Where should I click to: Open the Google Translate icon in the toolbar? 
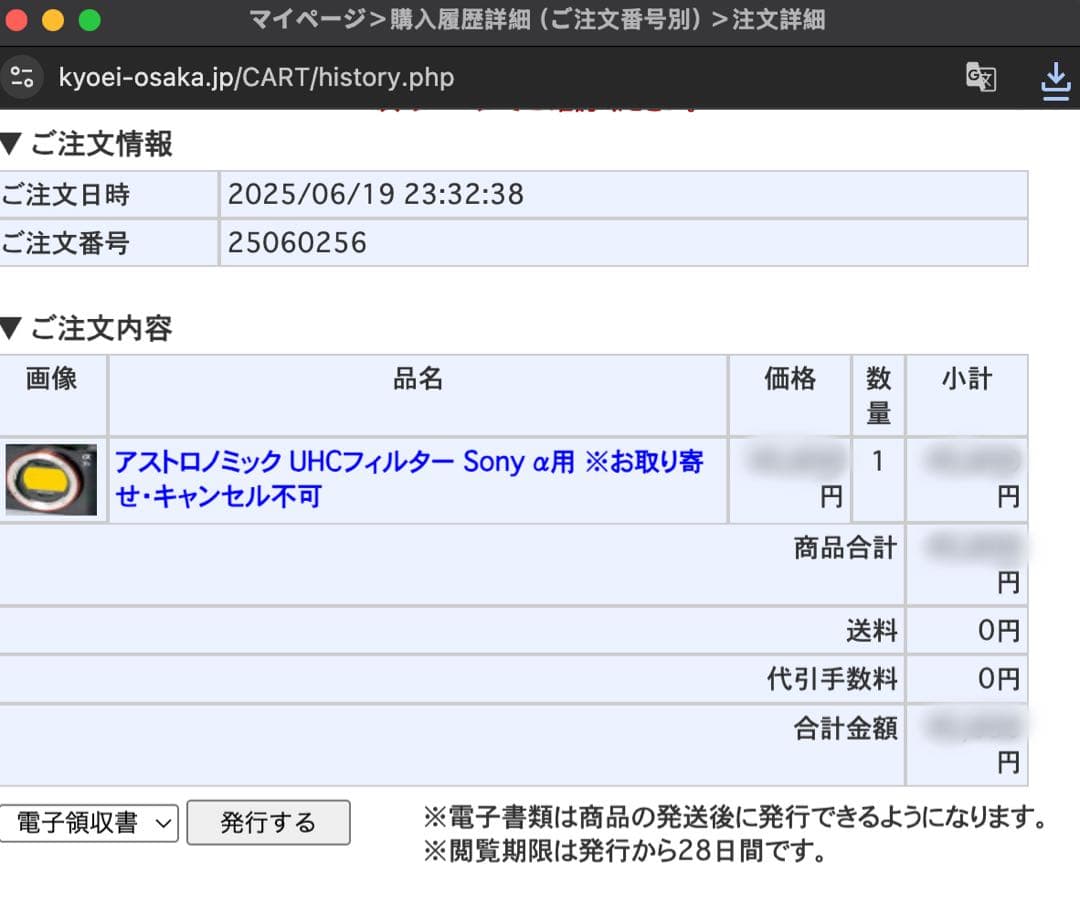pos(981,77)
